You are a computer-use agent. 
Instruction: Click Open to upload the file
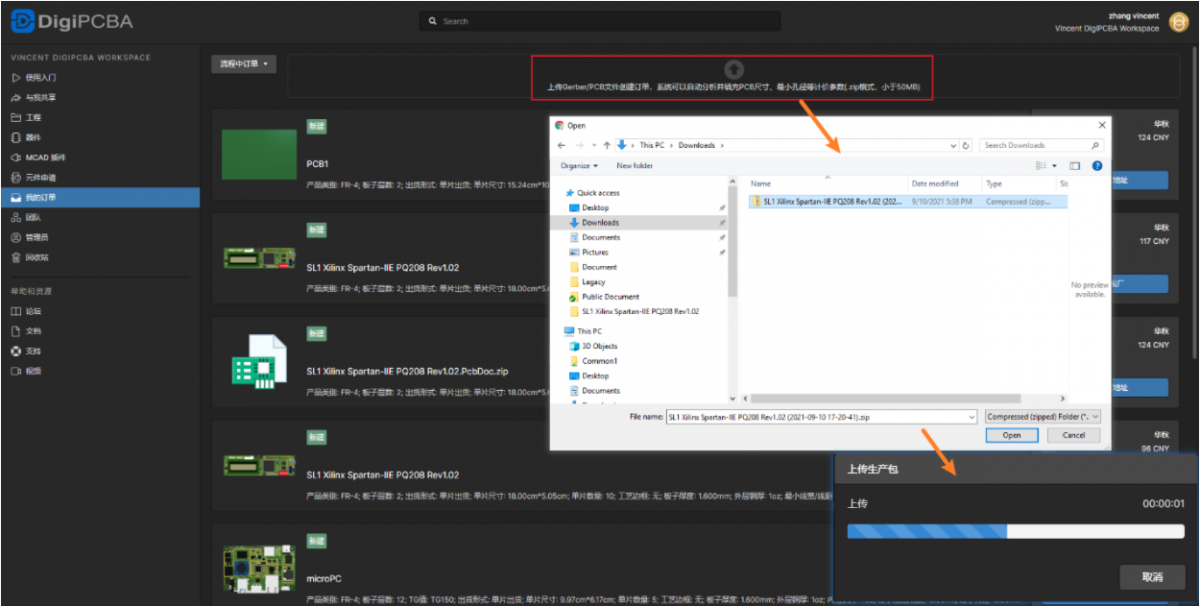point(1012,435)
